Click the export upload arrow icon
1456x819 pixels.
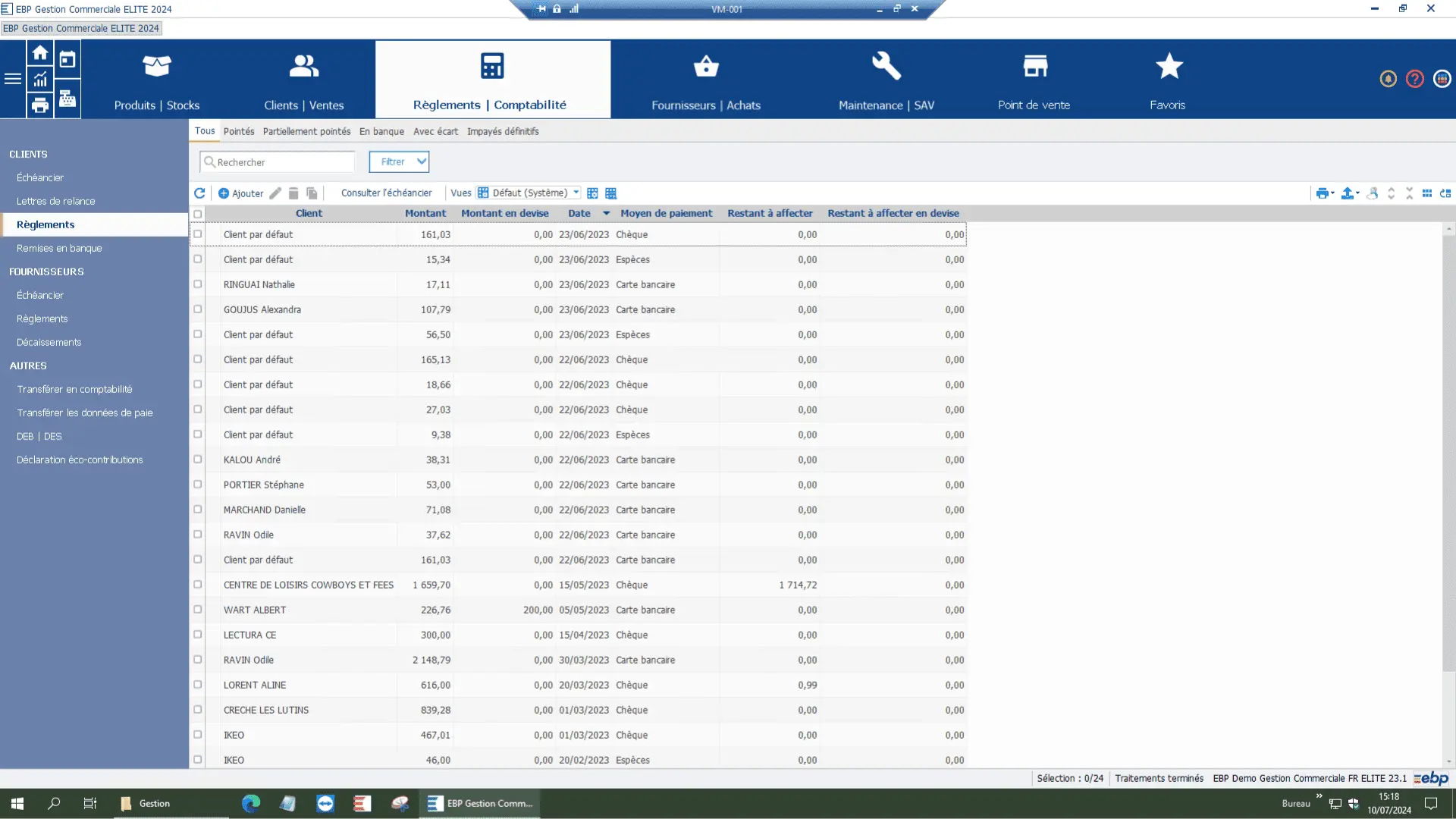click(x=1348, y=193)
